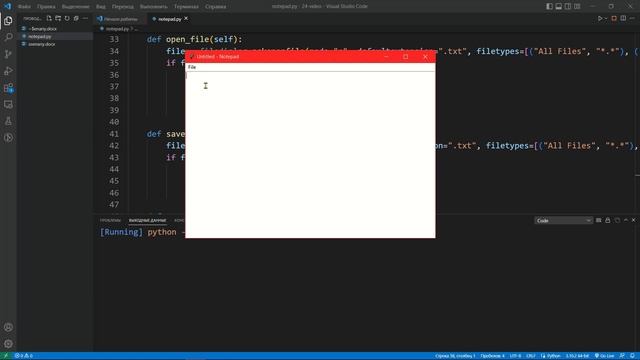
Task: Open the File menu in Notepad window
Action: 192,67
